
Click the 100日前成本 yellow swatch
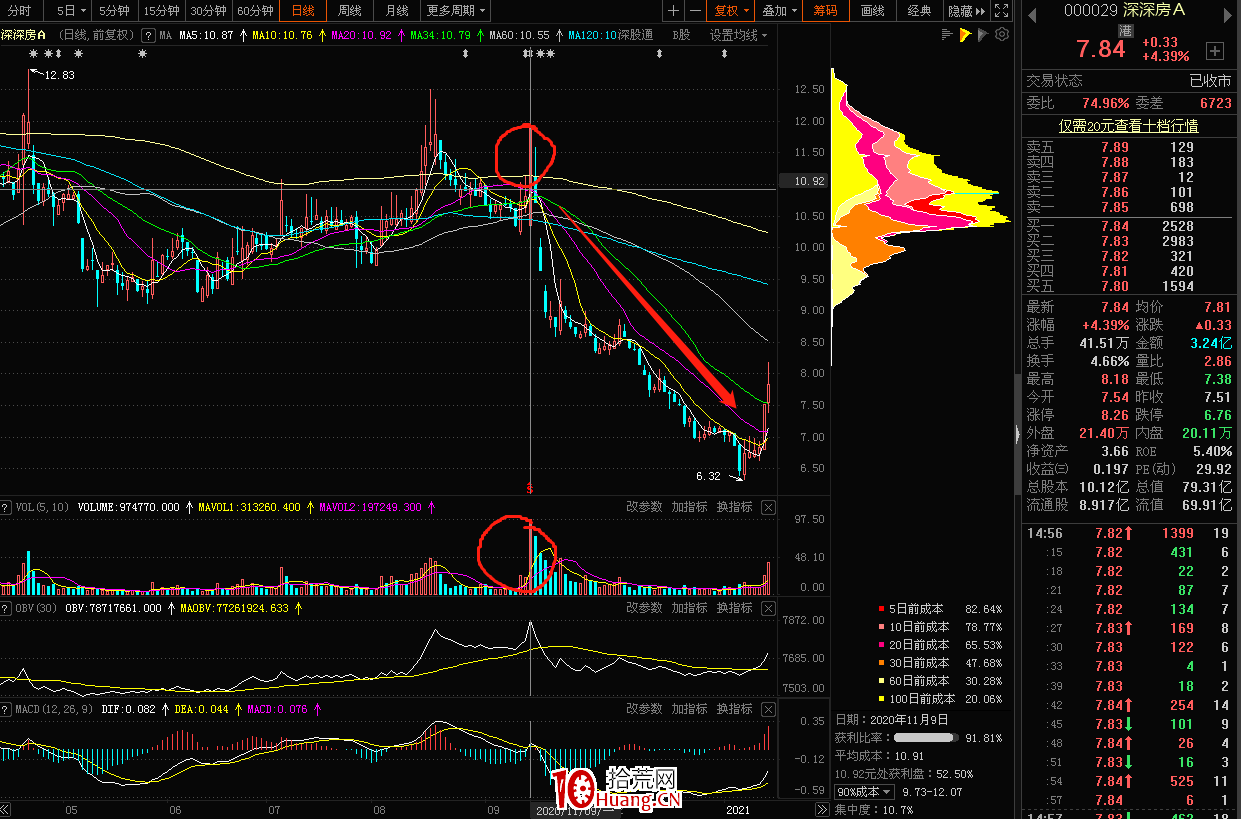coord(881,699)
